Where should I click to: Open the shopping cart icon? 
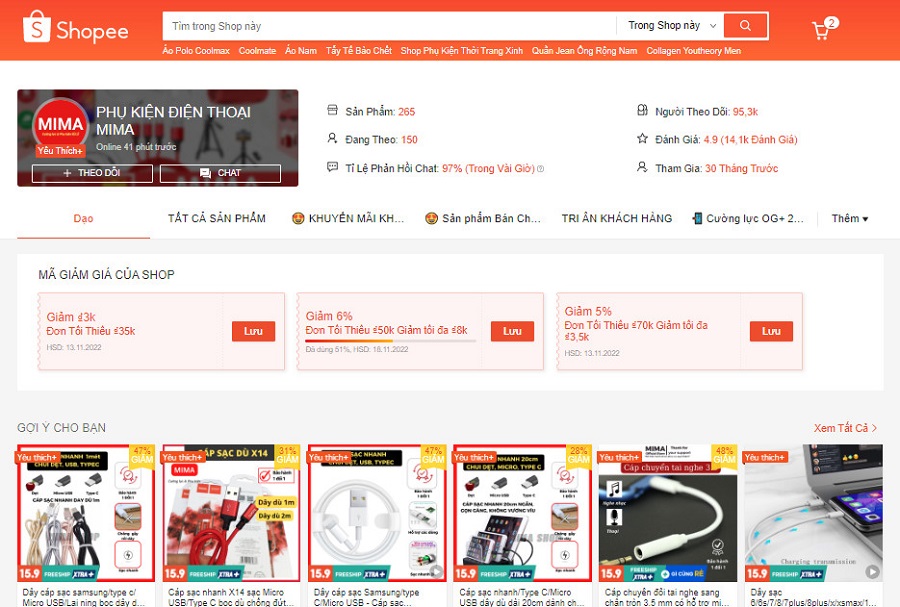821,30
